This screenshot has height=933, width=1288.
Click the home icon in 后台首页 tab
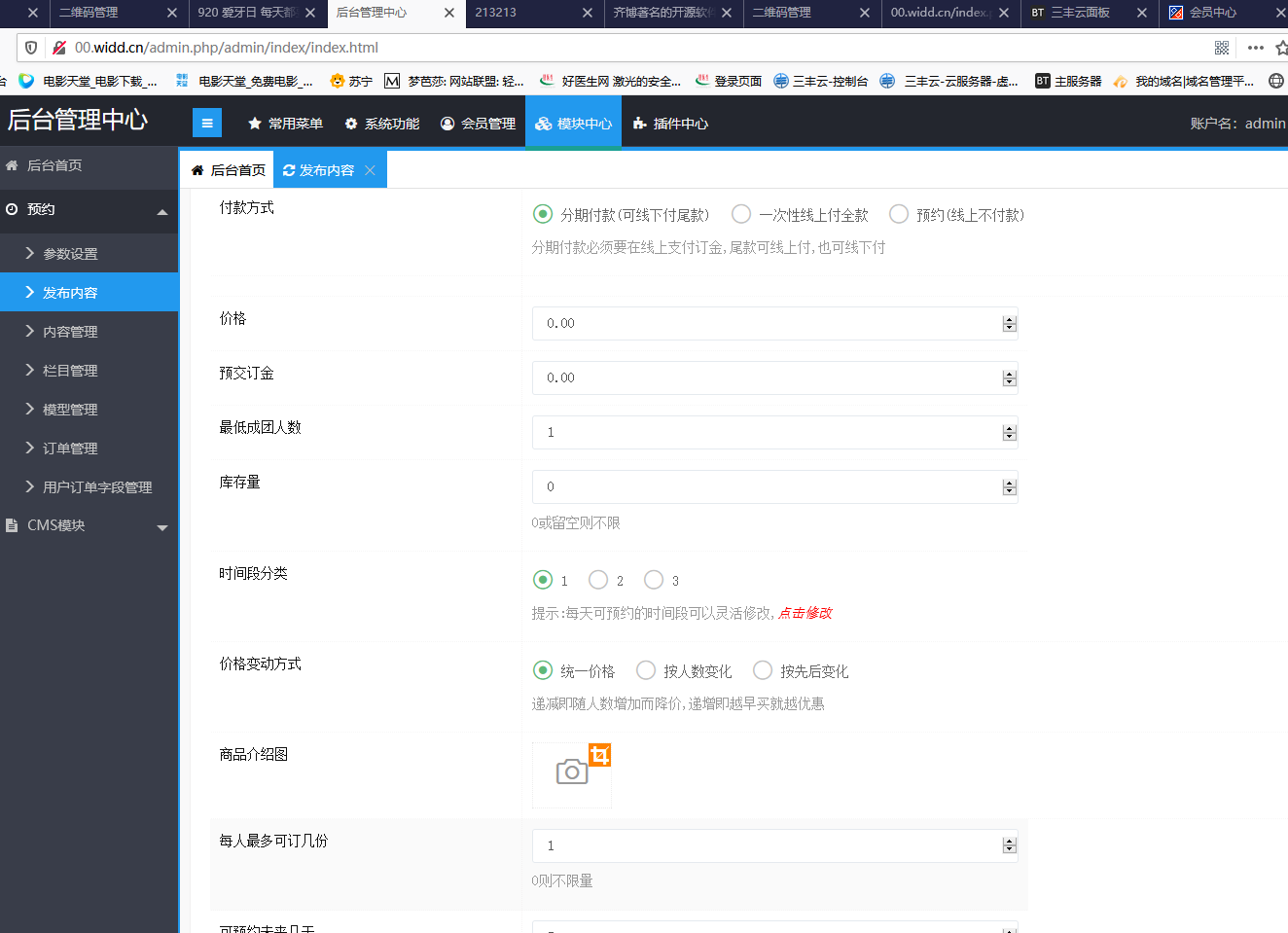tap(197, 170)
